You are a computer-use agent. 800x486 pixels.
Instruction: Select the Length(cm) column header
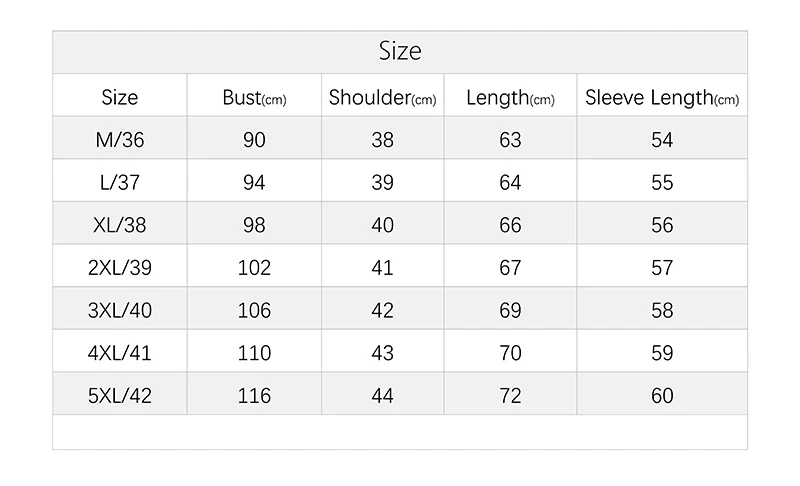[510, 98]
